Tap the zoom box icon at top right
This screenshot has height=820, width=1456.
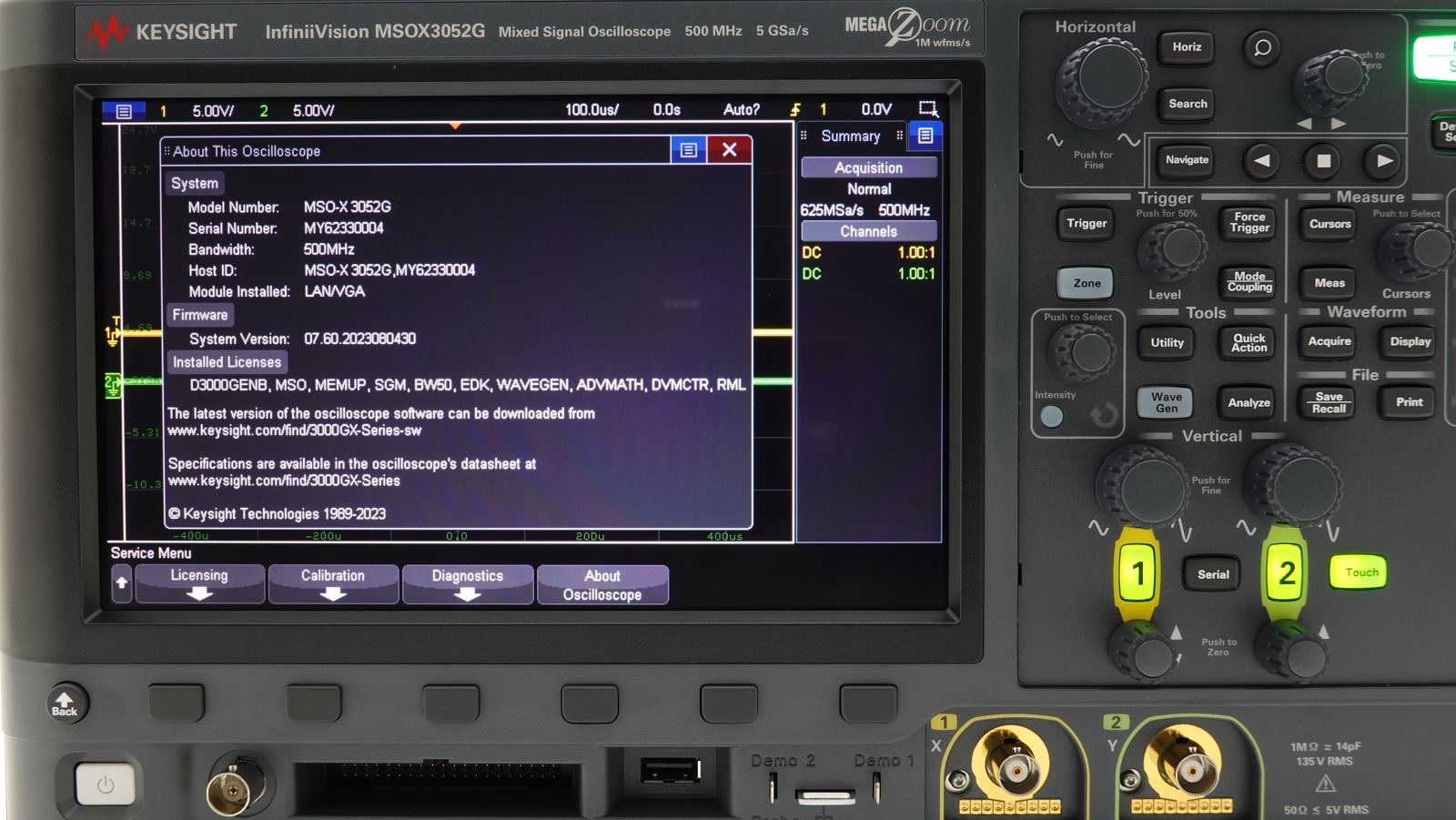tap(928, 109)
